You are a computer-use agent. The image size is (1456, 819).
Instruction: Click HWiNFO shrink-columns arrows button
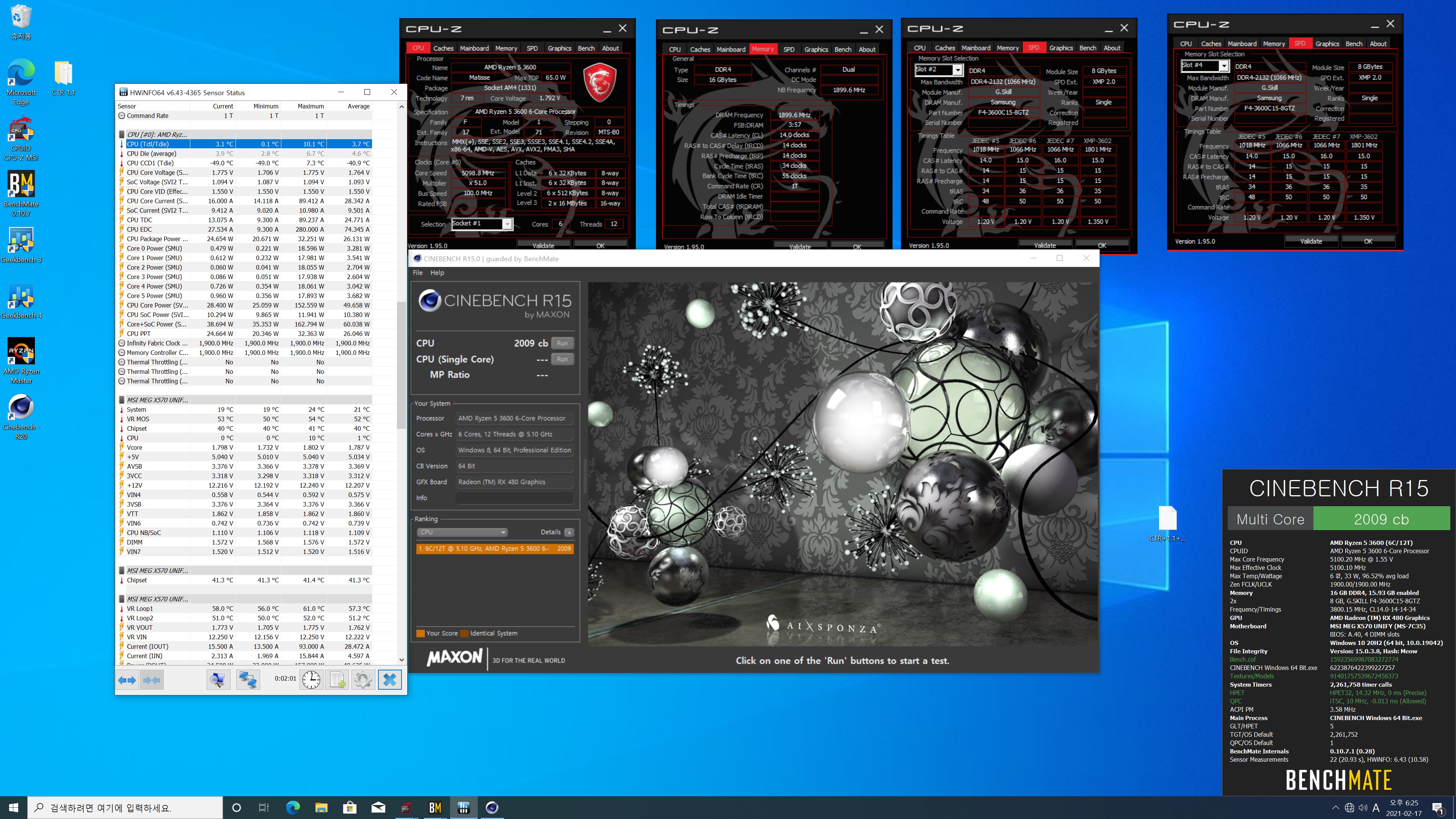coord(152,680)
